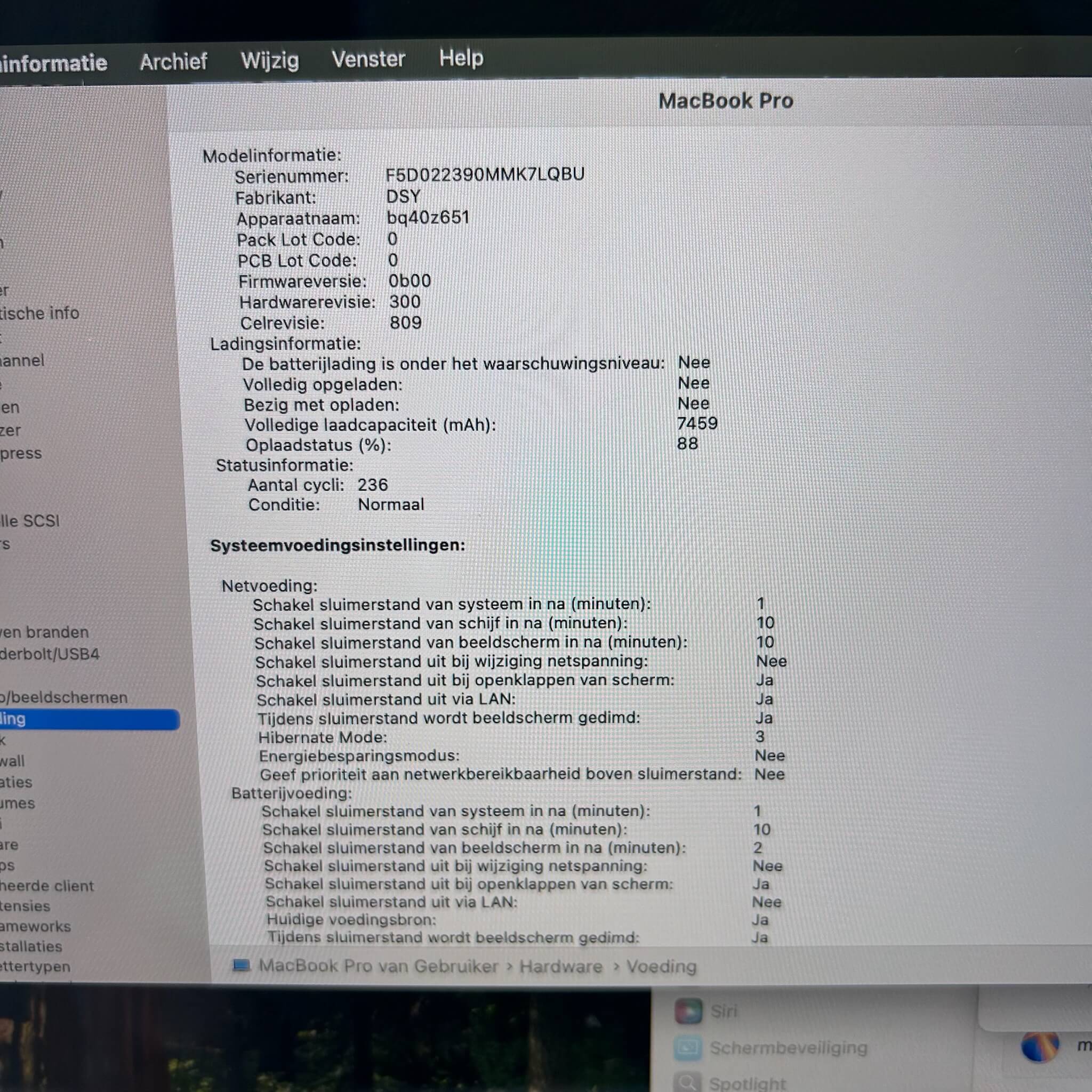Viewport: 1092px width, 1092px height.
Task: Select the sidebar row ending in 'annel'
Action: click(x=22, y=360)
